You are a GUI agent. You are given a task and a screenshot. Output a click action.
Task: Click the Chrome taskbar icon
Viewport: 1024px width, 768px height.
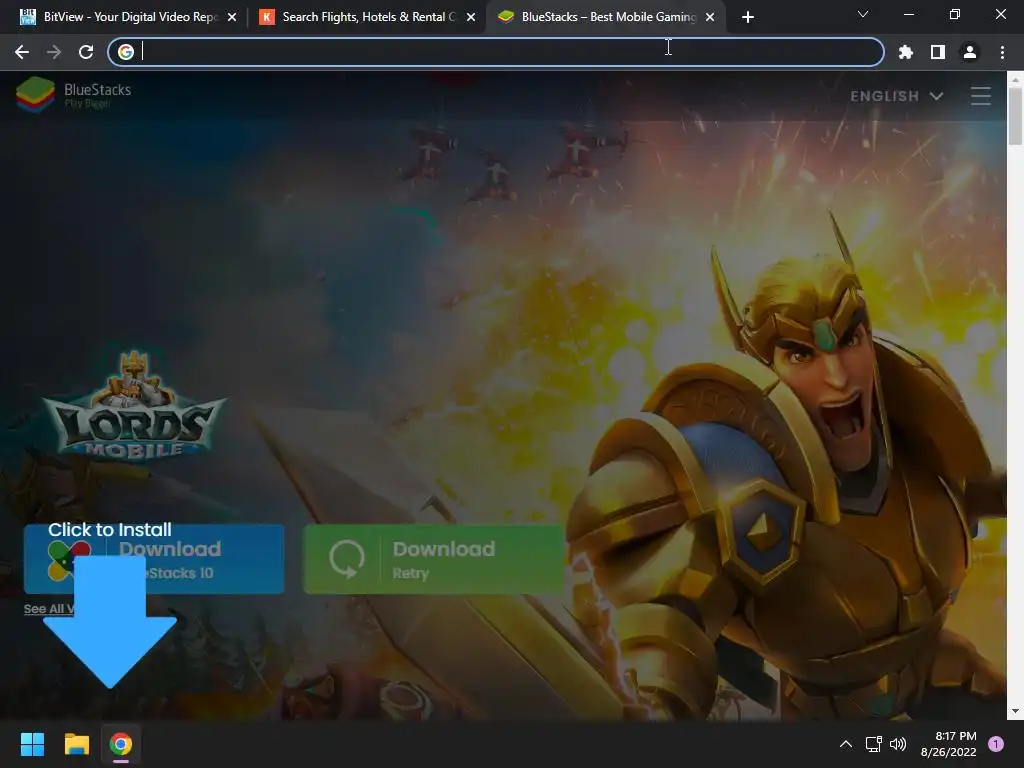point(121,744)
